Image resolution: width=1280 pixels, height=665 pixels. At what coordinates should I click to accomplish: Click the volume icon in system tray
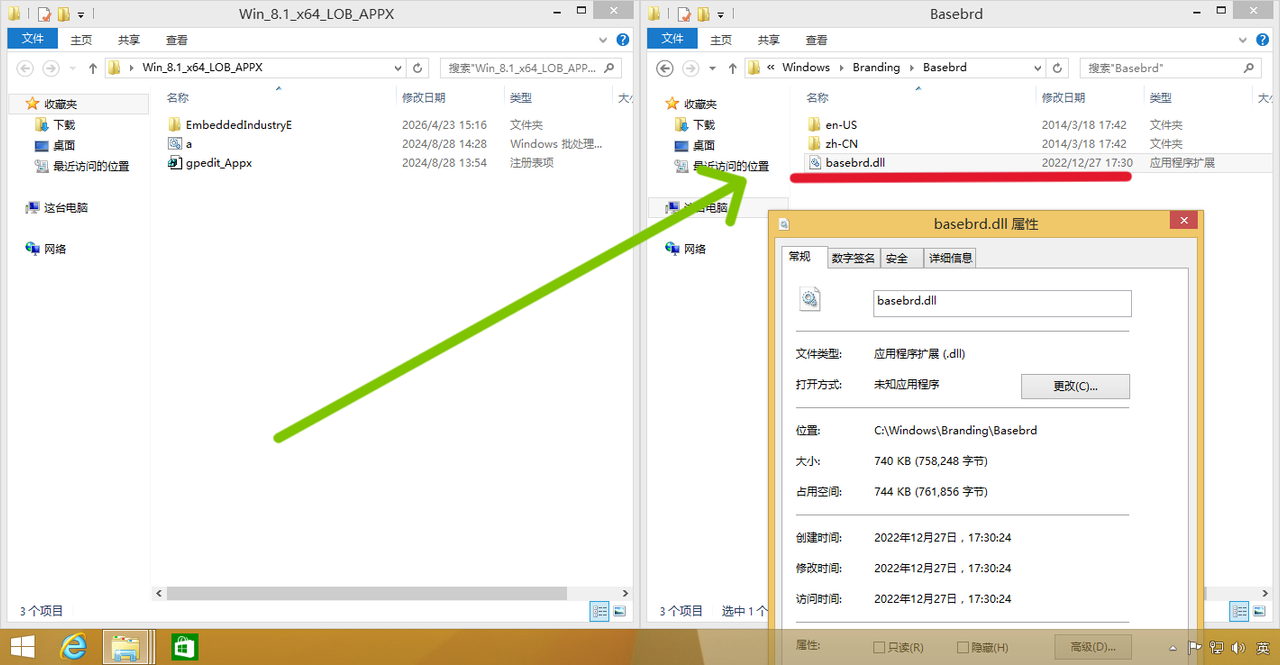pyautogui.click(x=1239, y=647)
